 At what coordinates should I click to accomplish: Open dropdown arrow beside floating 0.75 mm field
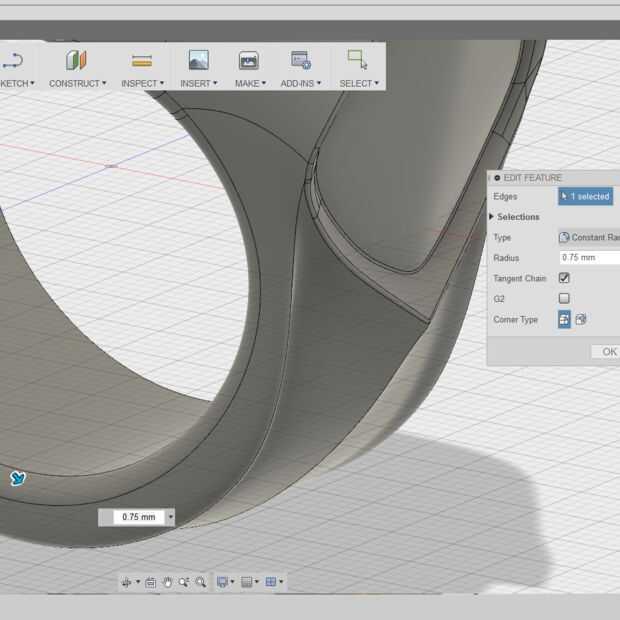tap(171, 517)
